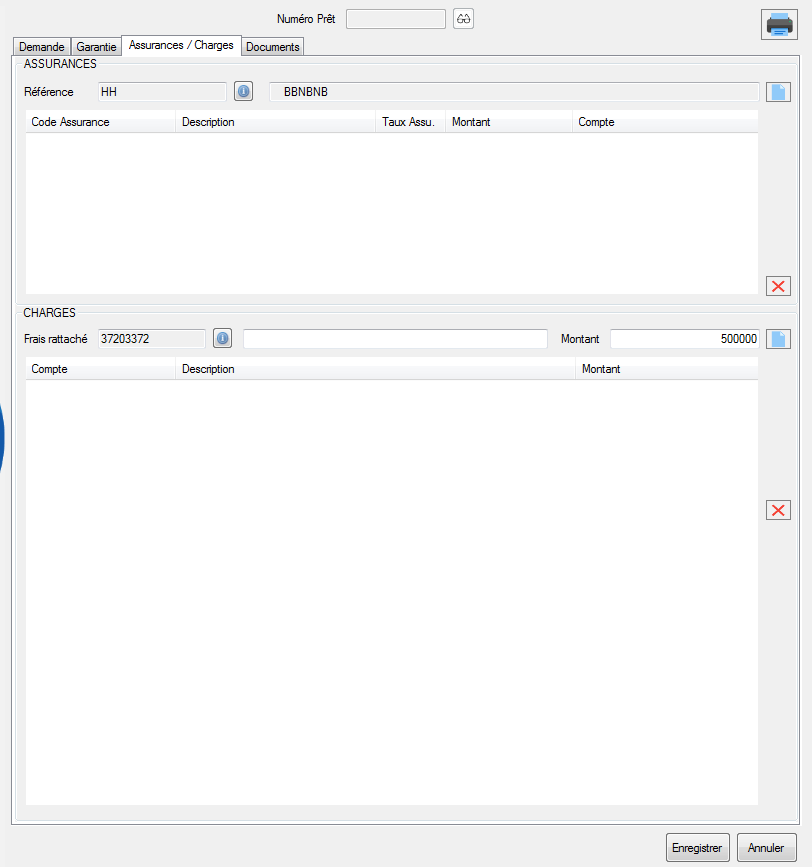This screenshot has width=812, height=867.
Task: Click the Code Assurance column header
Action: 100,122
